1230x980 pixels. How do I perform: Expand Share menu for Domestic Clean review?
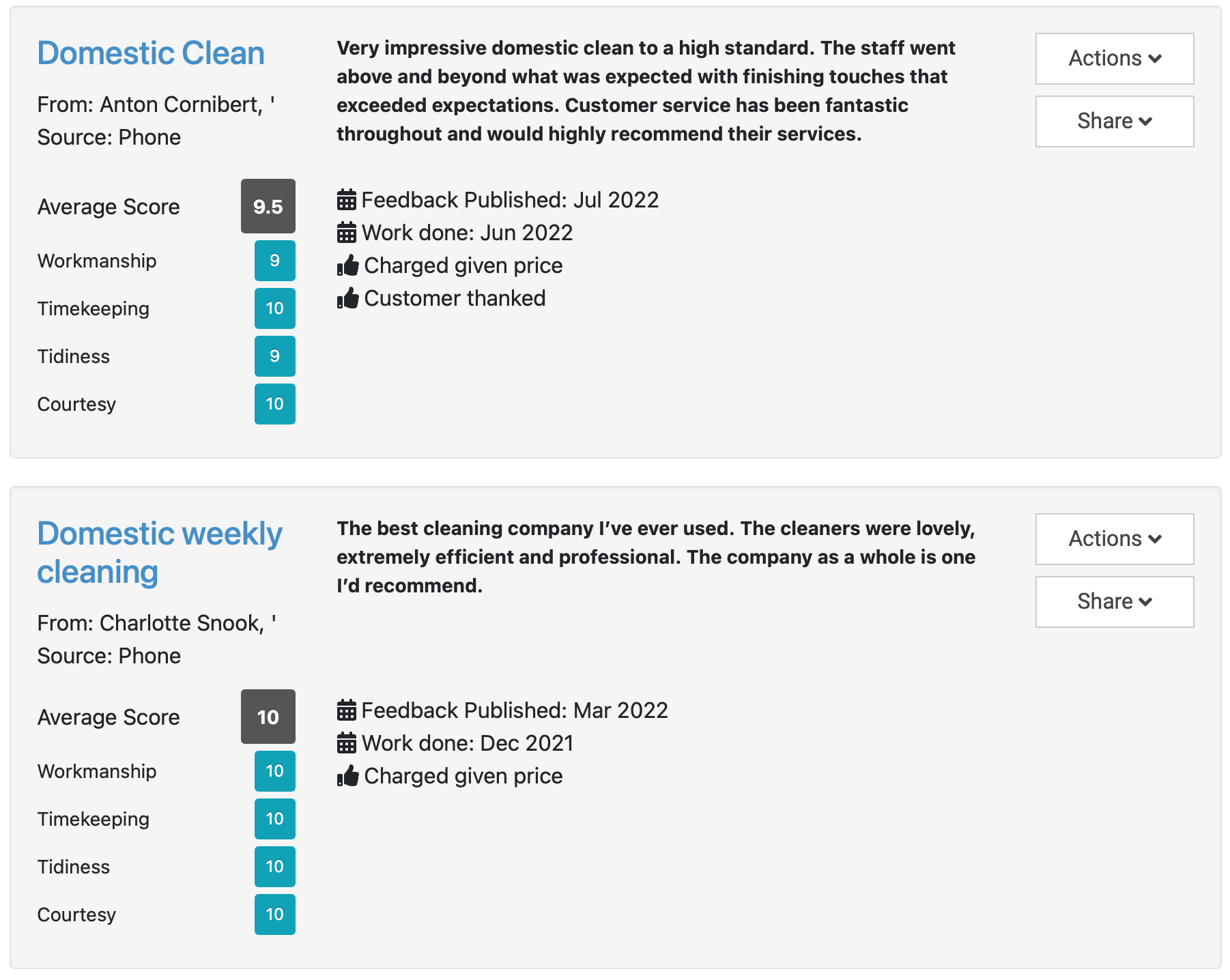1114,121
